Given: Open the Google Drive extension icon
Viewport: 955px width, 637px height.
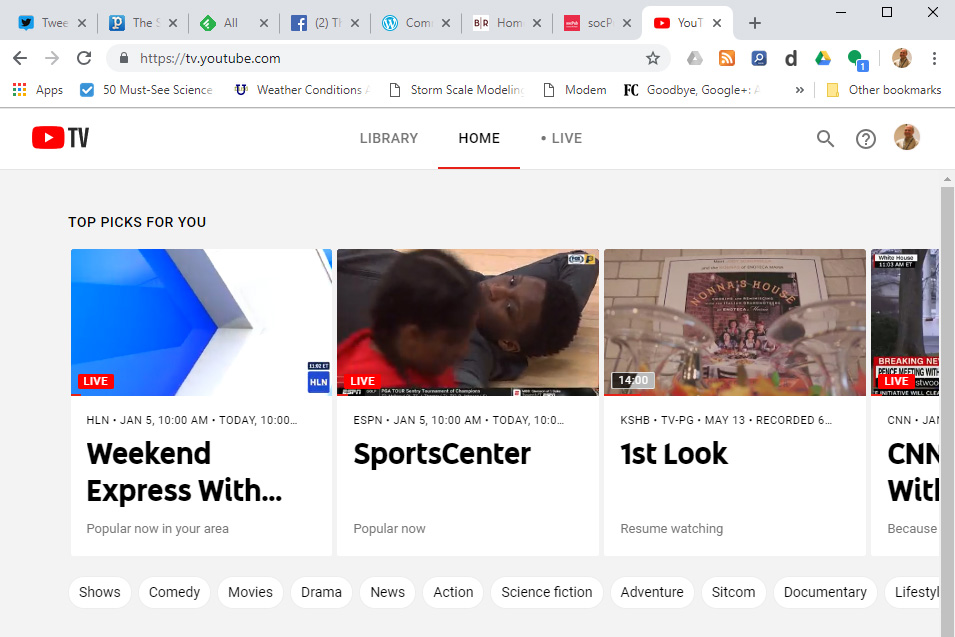Looking at the screenshot, I should point(823,58).
